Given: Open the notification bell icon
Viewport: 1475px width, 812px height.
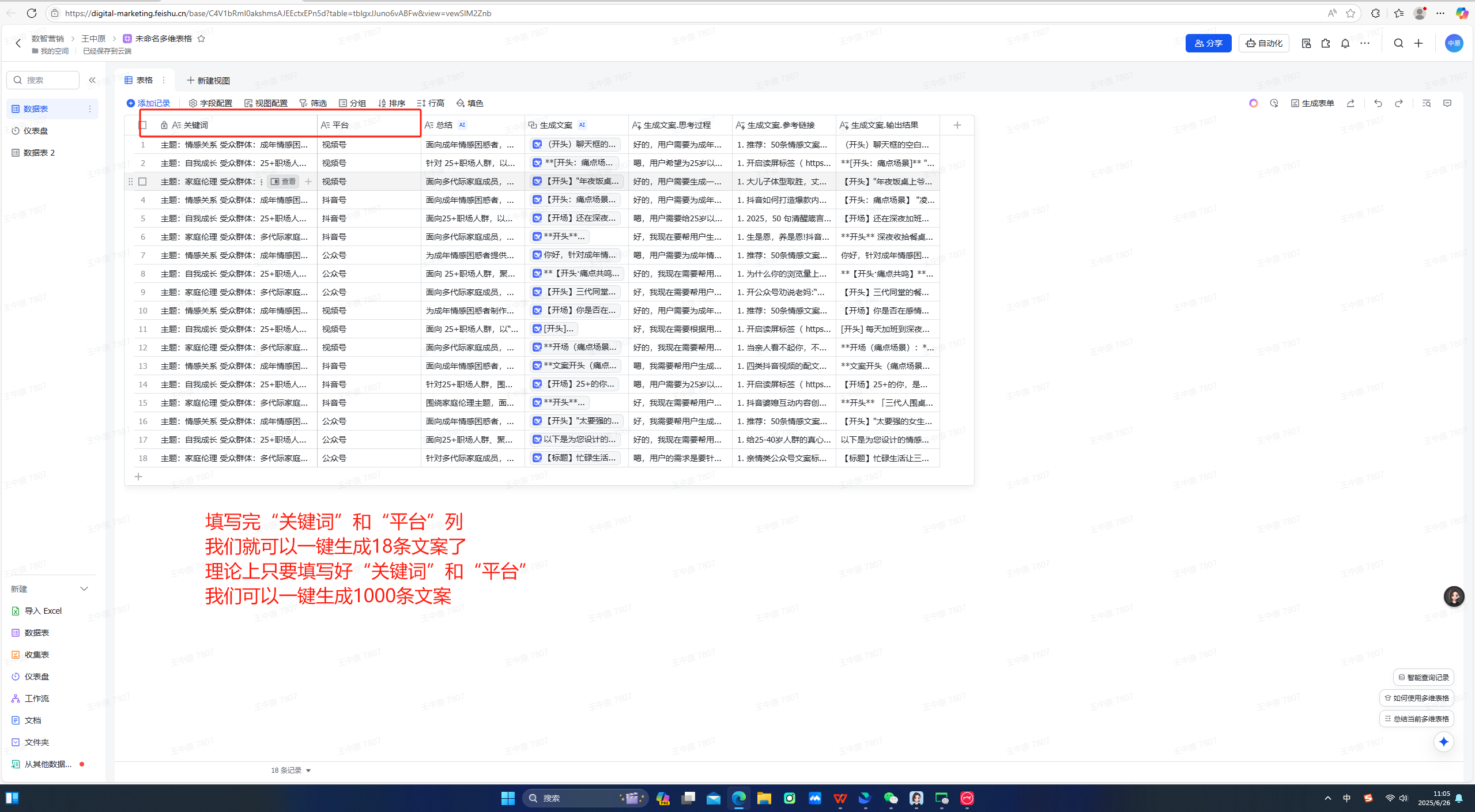Looking at the screenshot, I should point(1344,43).
